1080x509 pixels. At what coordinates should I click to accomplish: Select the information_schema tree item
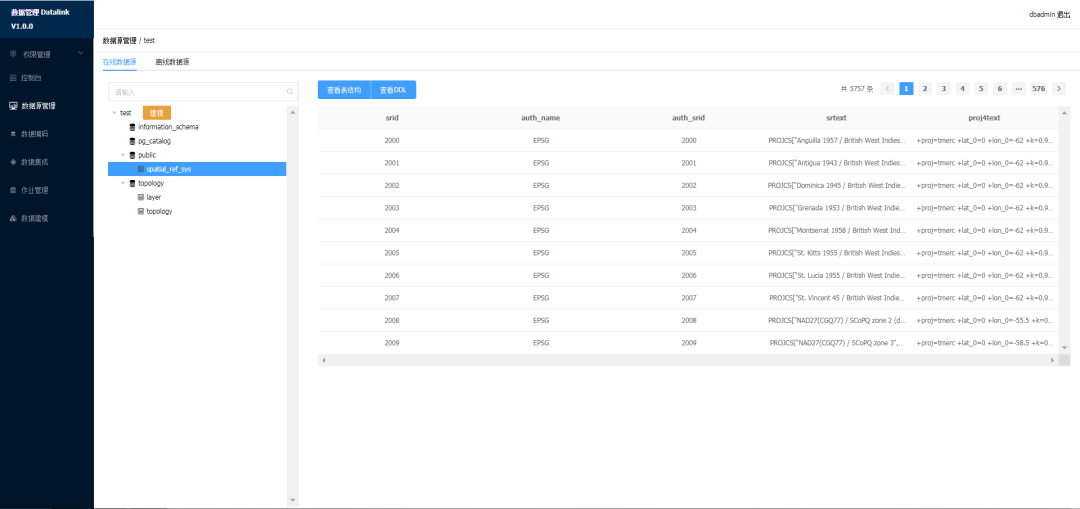(x=168, y=127)
